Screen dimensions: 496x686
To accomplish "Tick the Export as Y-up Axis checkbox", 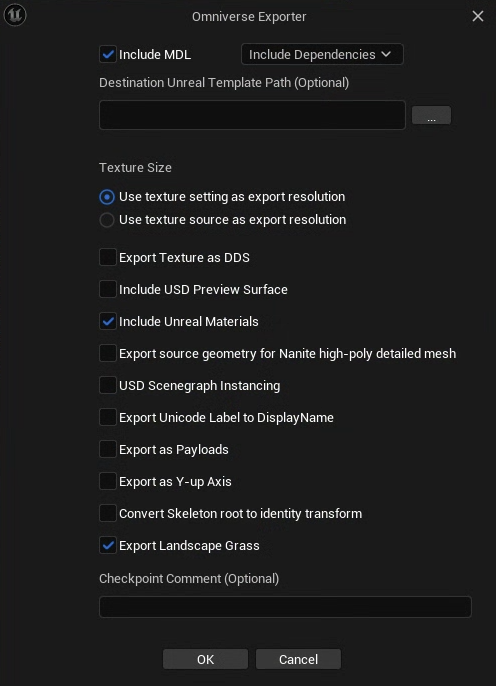I will point(108,481).
